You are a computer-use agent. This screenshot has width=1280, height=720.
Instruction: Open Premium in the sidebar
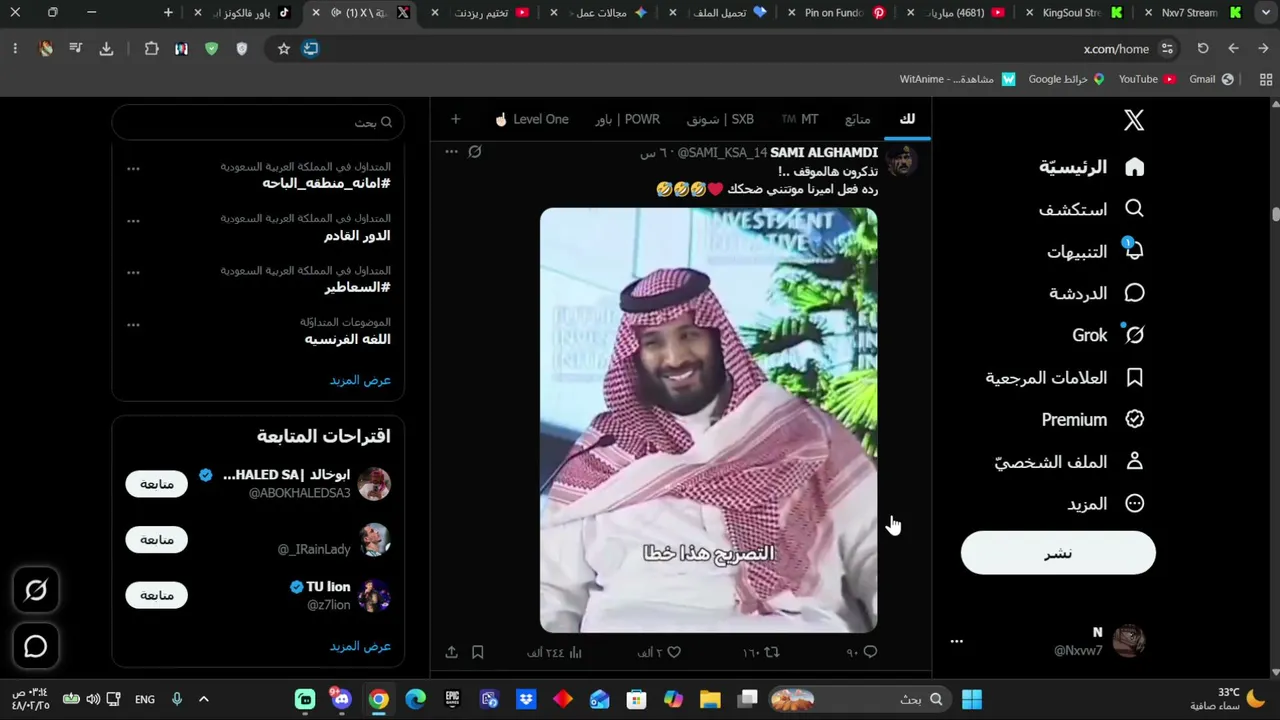1093,419
